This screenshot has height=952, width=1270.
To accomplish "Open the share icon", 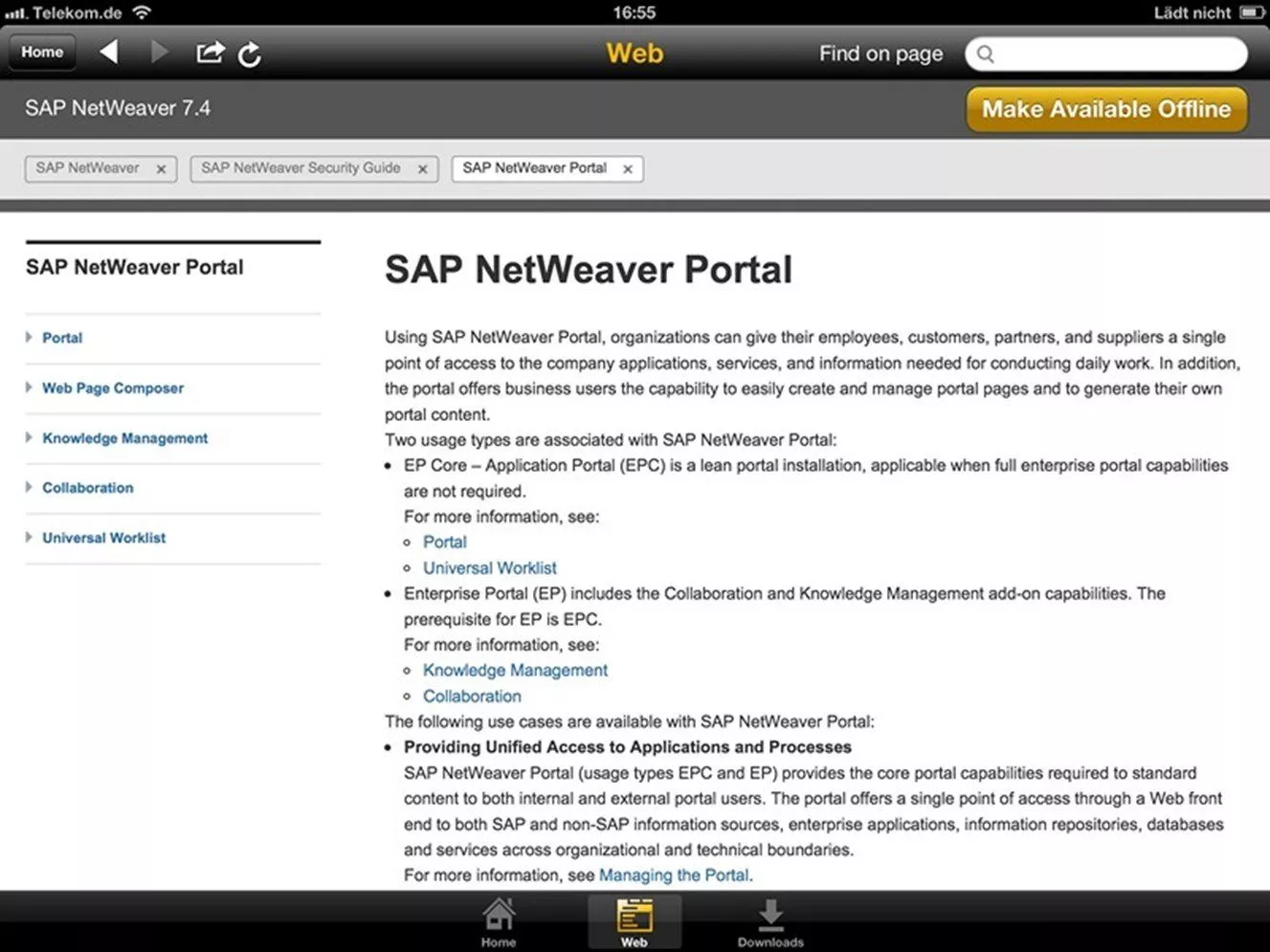I will coord(210,53).
